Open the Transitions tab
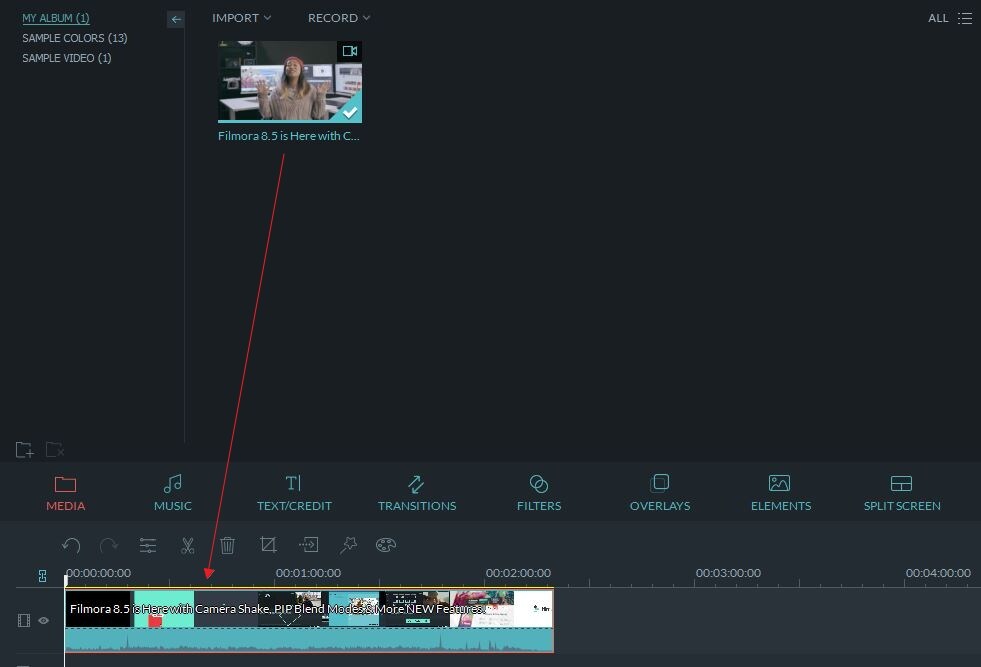 [417, 493]
